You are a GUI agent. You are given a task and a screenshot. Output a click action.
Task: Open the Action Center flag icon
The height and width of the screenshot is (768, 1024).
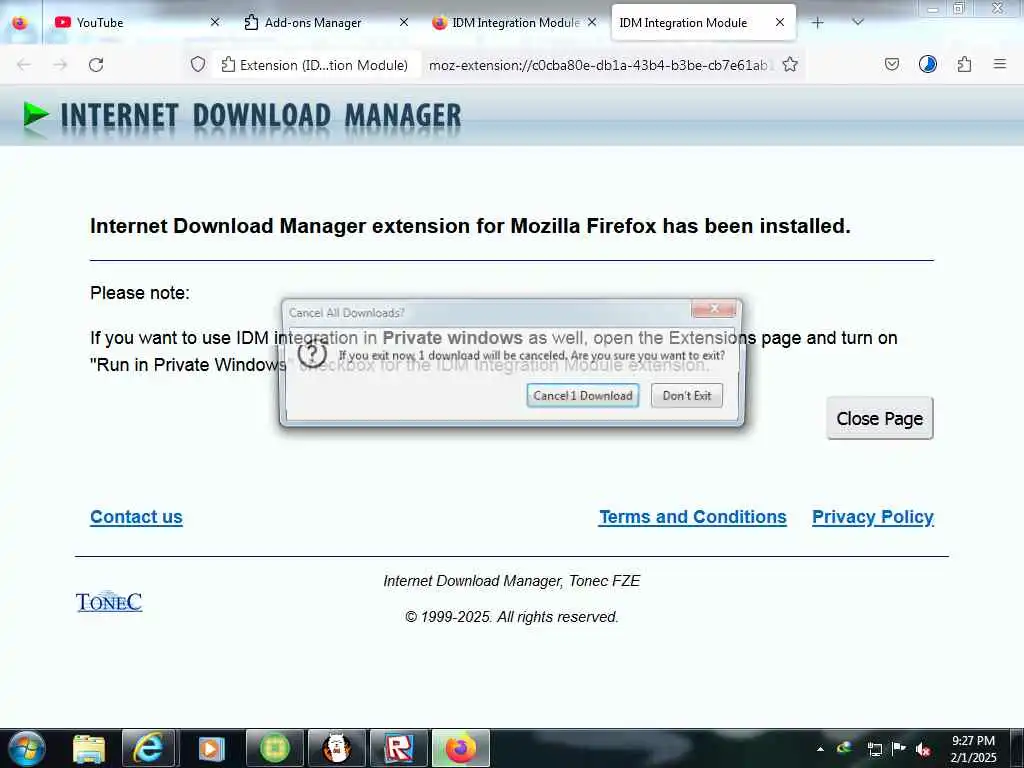click(x=899, y=748)
